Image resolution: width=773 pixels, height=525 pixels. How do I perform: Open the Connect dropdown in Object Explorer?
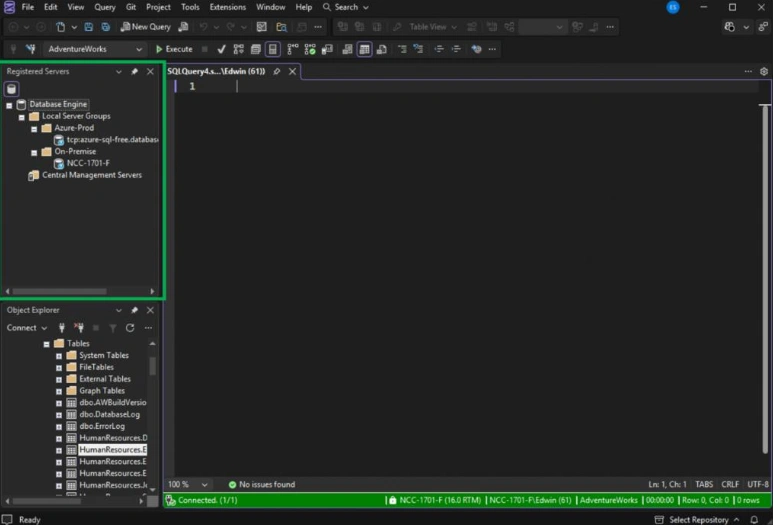(x=27, y=328)
